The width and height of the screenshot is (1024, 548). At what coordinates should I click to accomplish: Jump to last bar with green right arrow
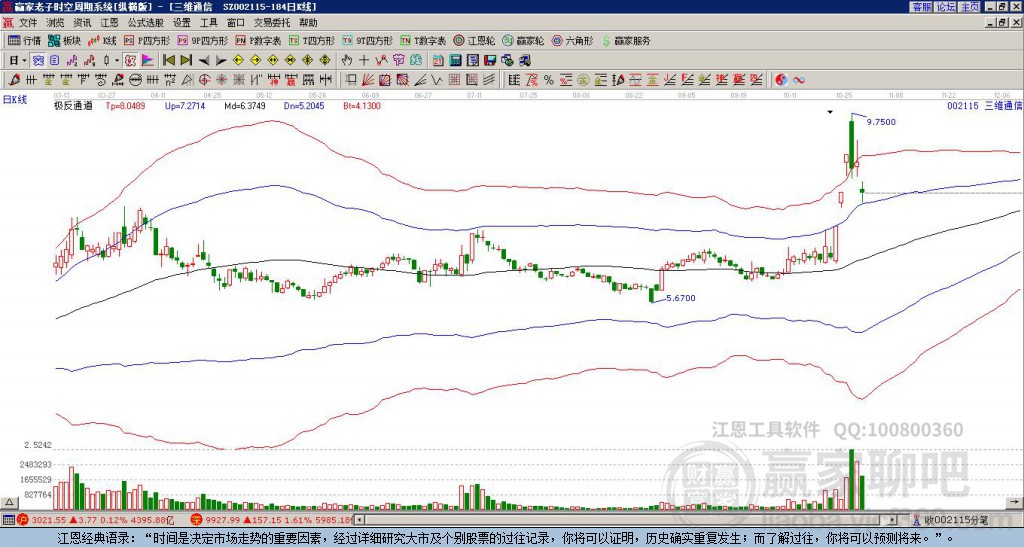186,61
